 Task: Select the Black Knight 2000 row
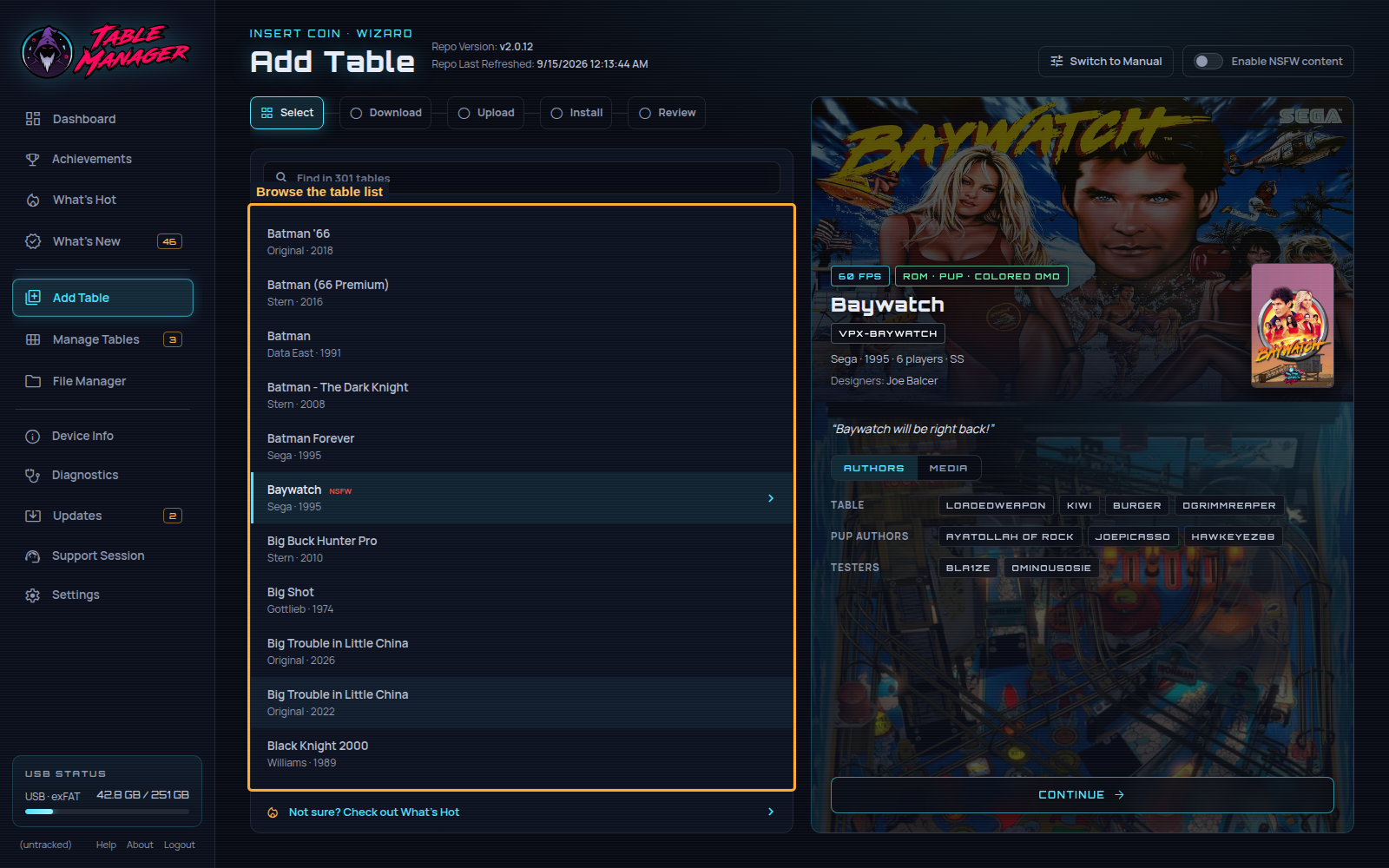[x=522, y=754]
